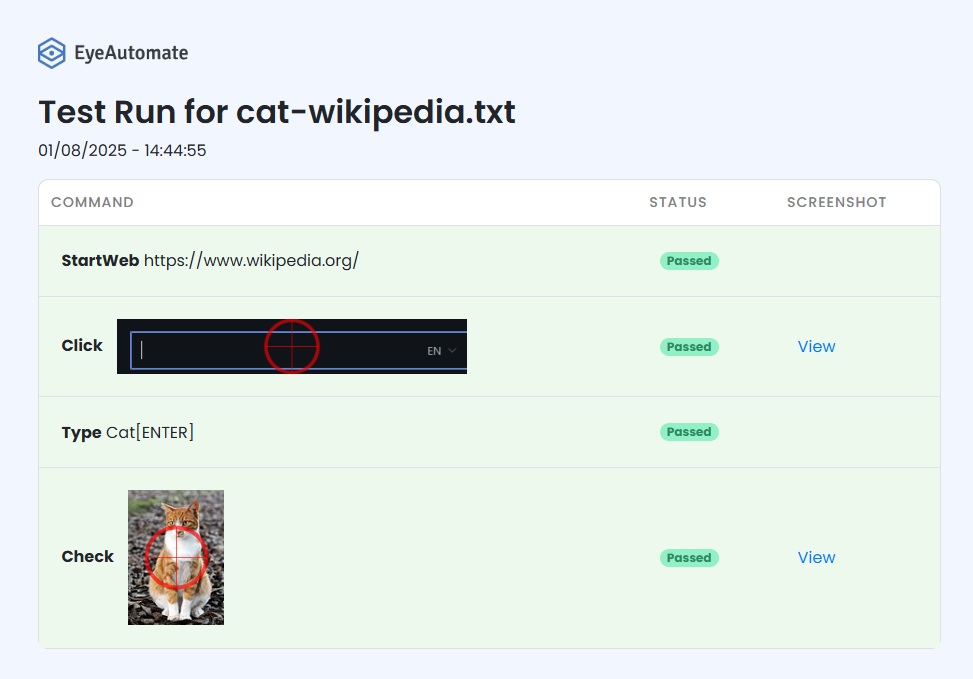This screenshot has height=679, width=973.
Task: Click the red crosshair target on the cat image
Action: (x=177, y=557)
